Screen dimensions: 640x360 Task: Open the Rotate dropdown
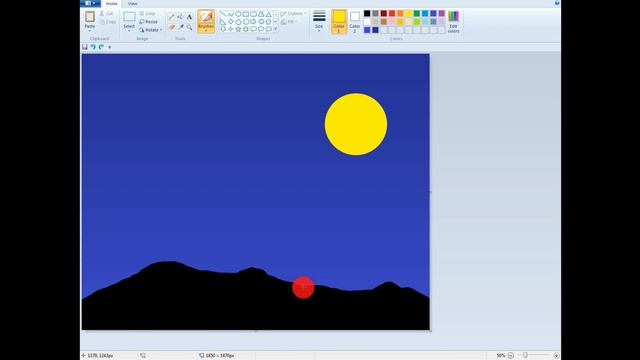click(x=151, y=30)
